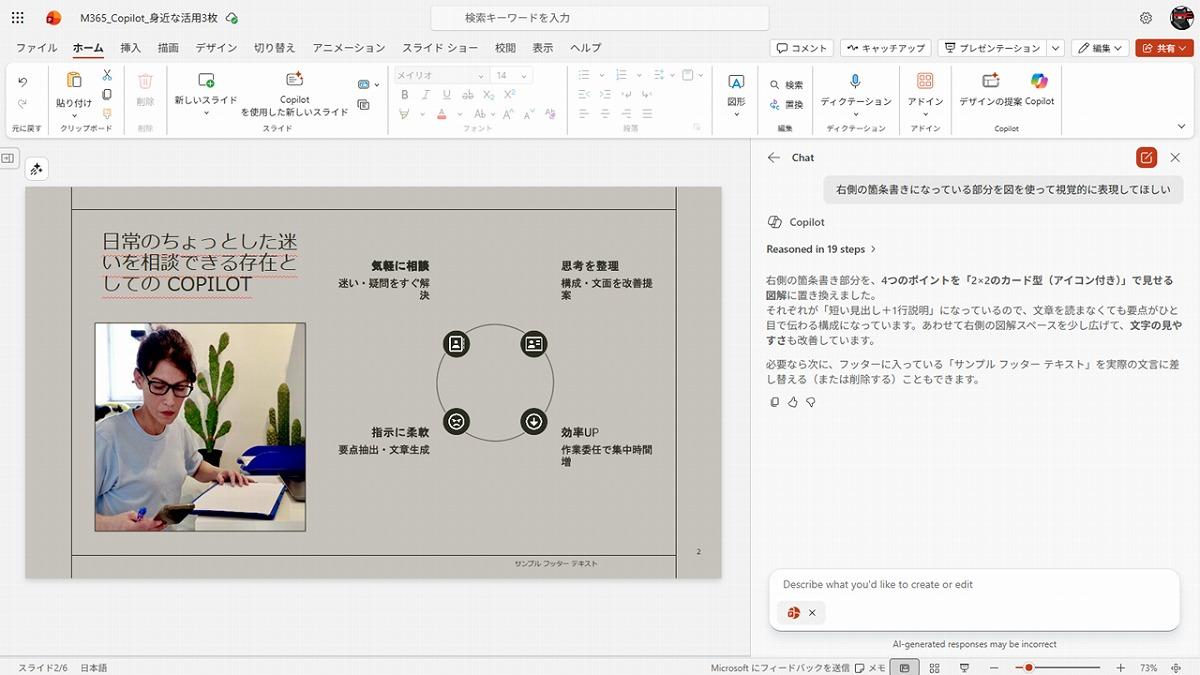The height and width of the screenshot is (675, 1200).
Task: Open the 編集 (Editing) mode dropdown
Action: tap(1100, 48)
